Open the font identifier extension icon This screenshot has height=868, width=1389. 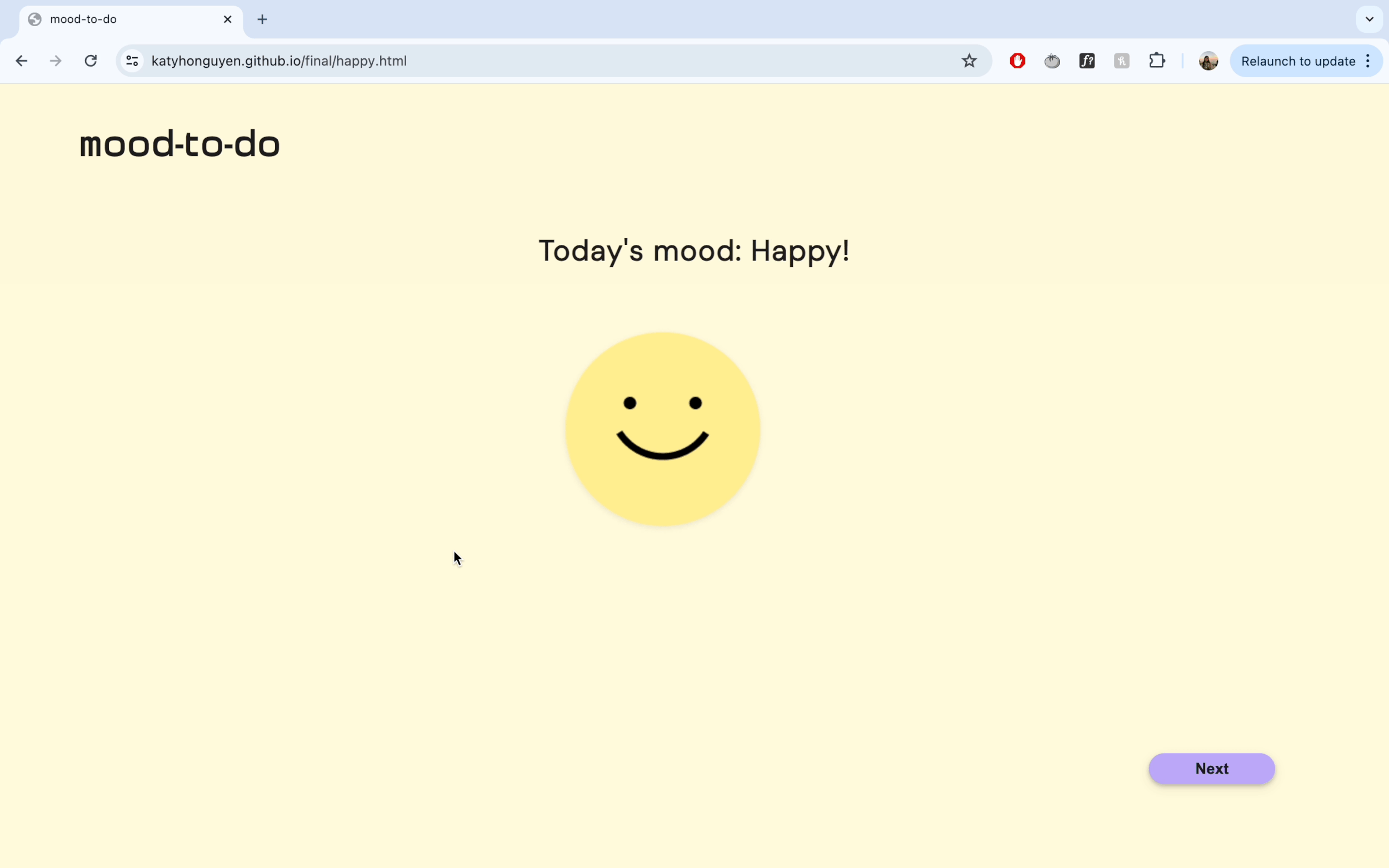[x=1086, y=61]
